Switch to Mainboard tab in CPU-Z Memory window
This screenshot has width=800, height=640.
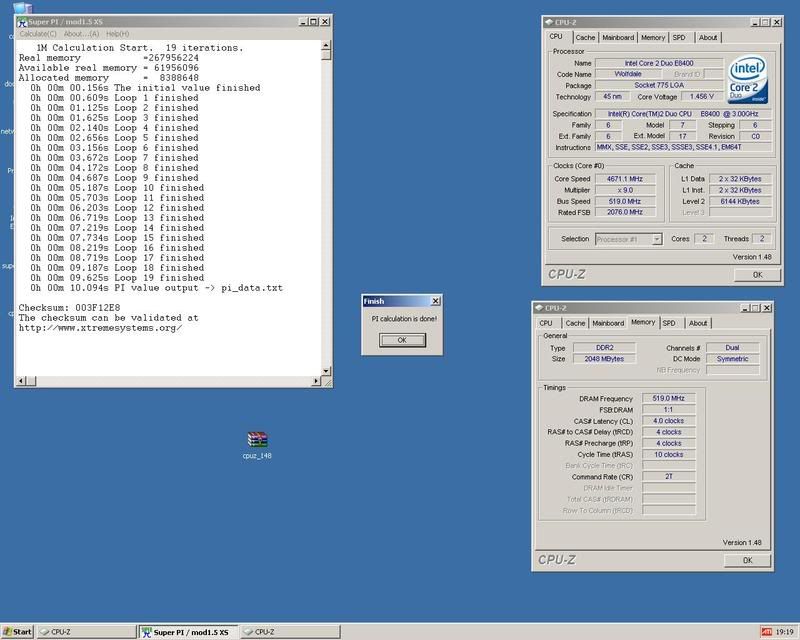[x=608, y=323]
